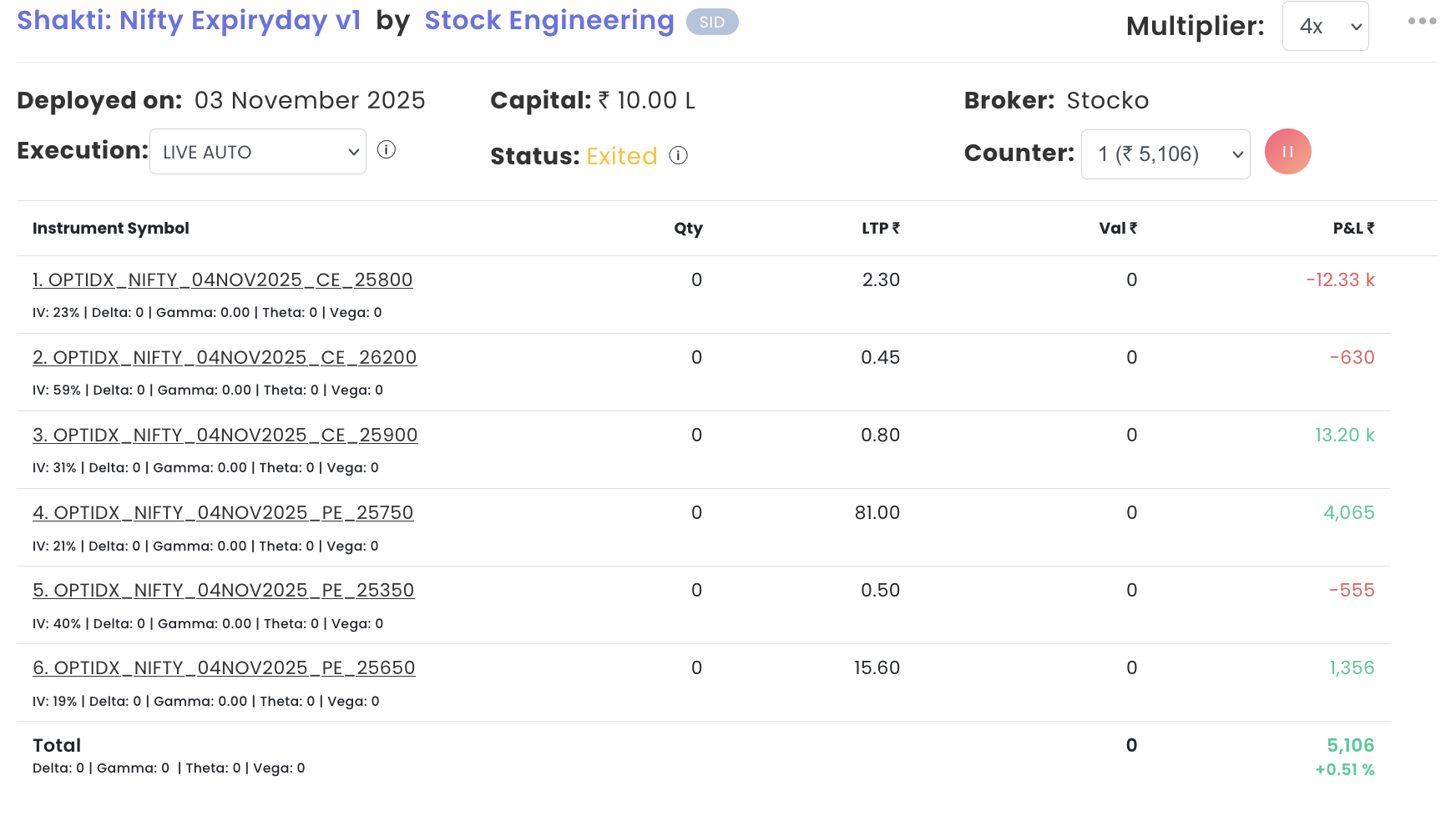Open Shakti: Nifty Expiryday v1 strategy link

click(189, 21)
